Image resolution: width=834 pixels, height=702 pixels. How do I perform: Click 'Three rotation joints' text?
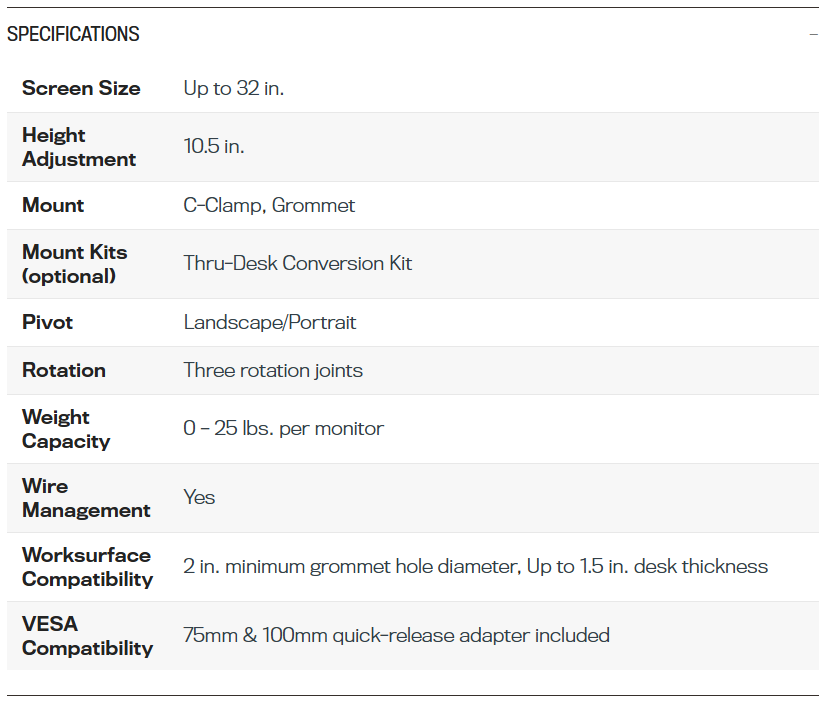273,370
